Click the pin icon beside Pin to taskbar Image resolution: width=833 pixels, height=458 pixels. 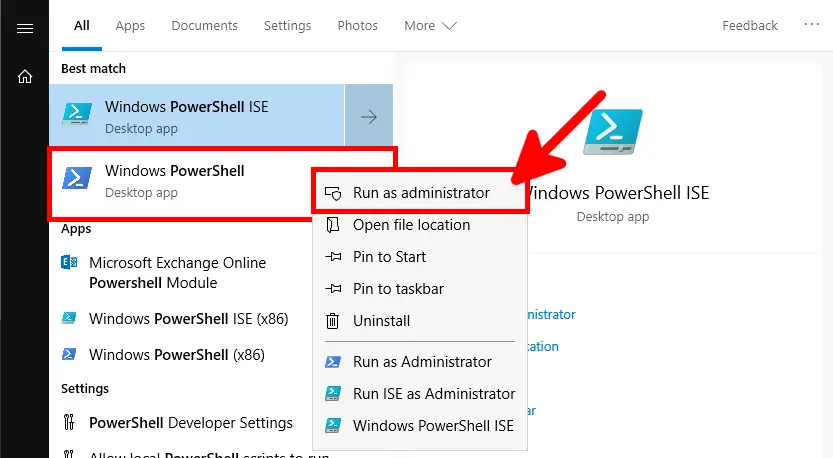coord(333,289)
